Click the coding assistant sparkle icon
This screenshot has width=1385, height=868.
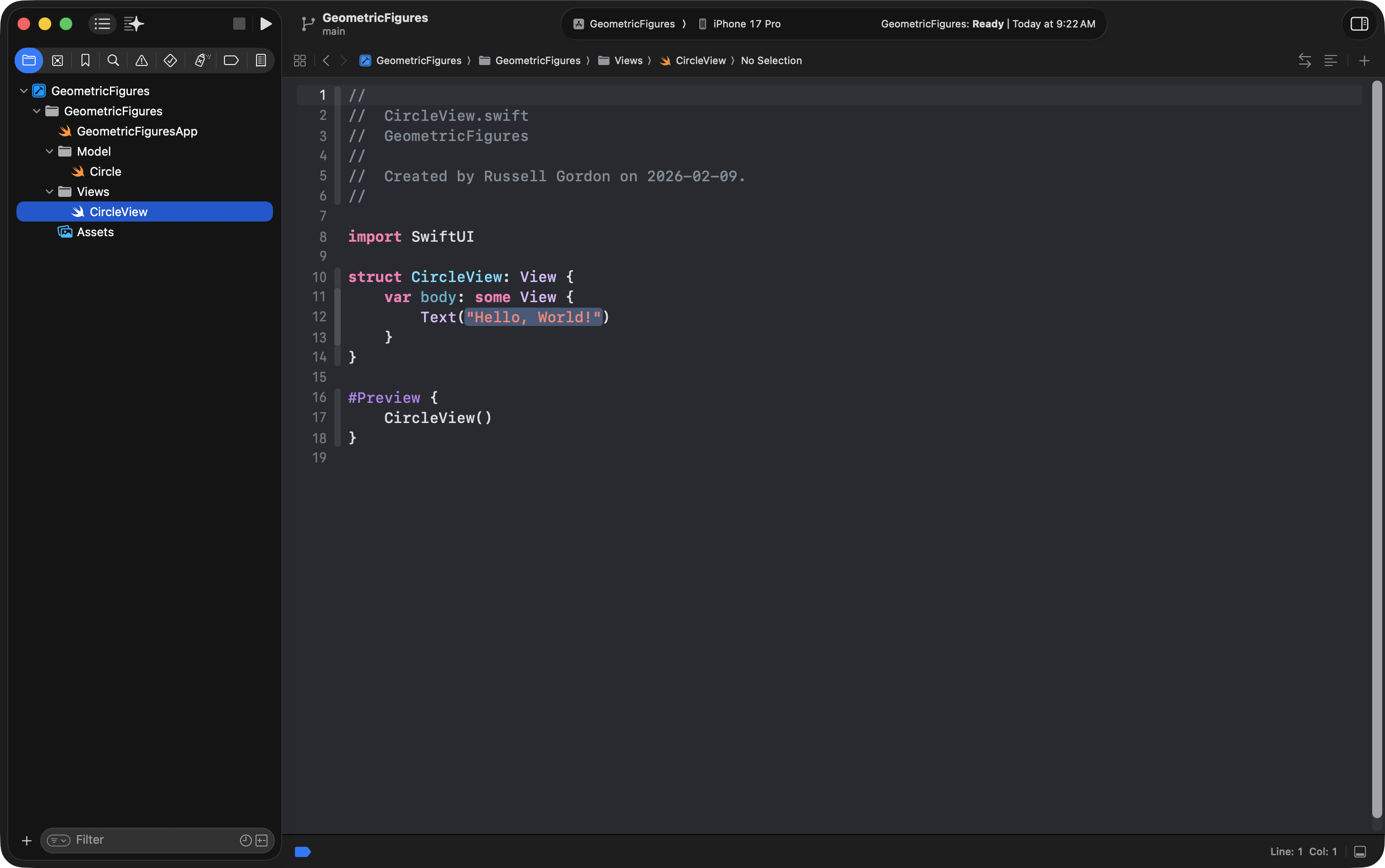click(x=134, y=23)
